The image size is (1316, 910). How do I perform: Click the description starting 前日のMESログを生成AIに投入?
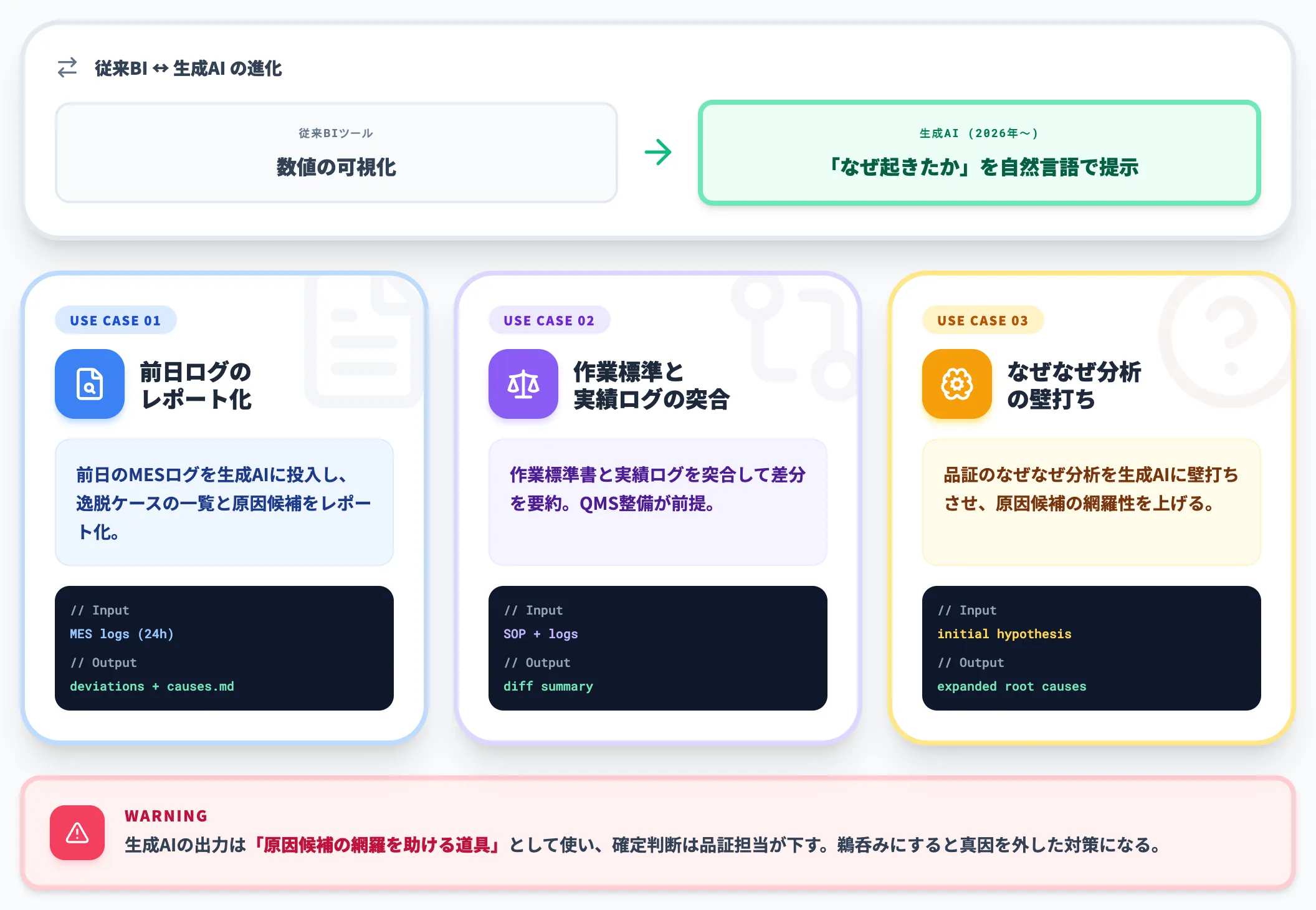pyautogui.click(x=224, y=503)
